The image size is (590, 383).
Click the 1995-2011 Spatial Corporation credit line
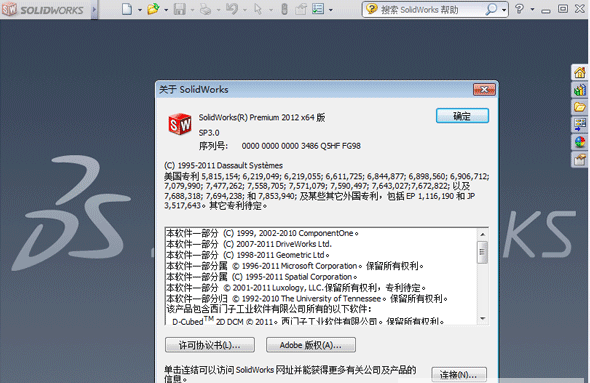[x=262, y=277]
